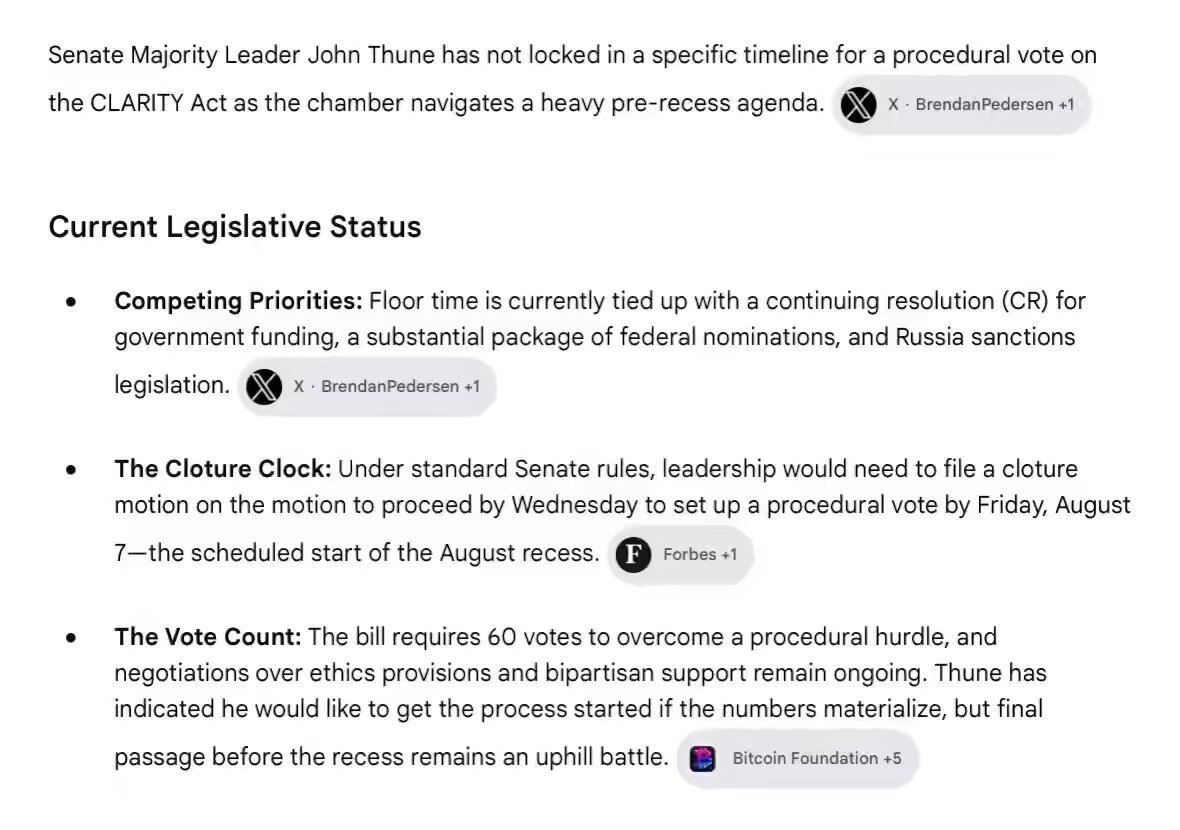The width and height of the screenshot is (1180, 830).
Task: Click the X logo beside the word legislation
Action: pyautogui.click(x=264, y=387)
